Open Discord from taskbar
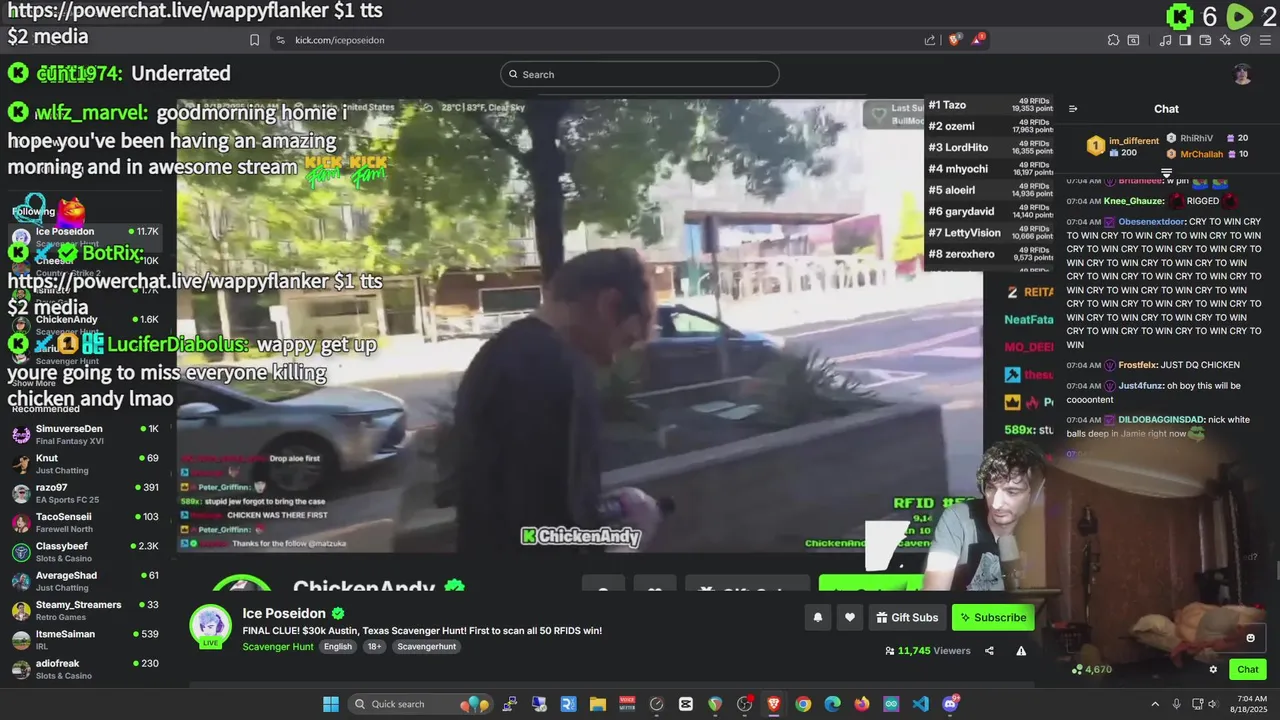 point(950,704)
